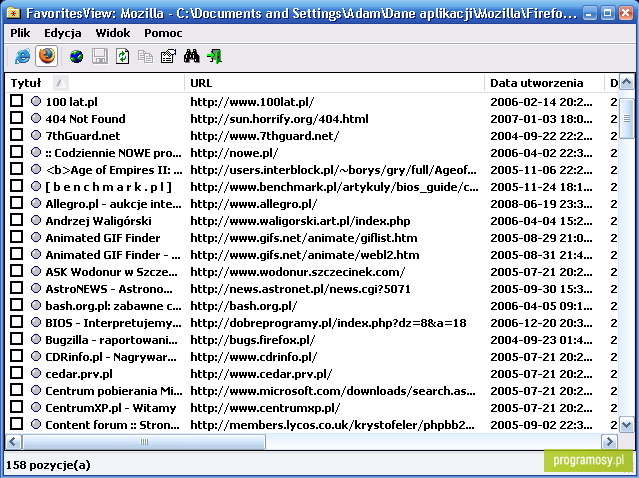This screenshot has height=478, width=639.
Task: Check the CDRinfo.pl row checkbox
Action: click(x=16, y=356)
